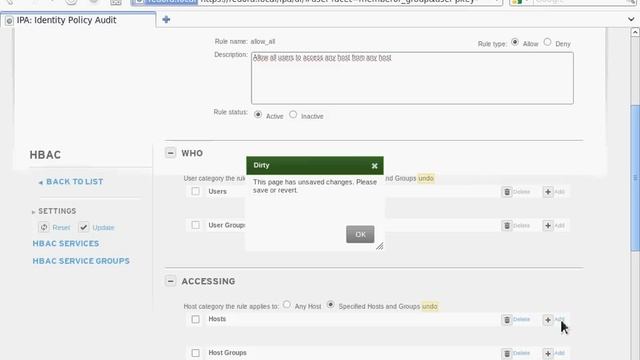
Task: Tick the User Groups checkbox
Action: (196, 225)
